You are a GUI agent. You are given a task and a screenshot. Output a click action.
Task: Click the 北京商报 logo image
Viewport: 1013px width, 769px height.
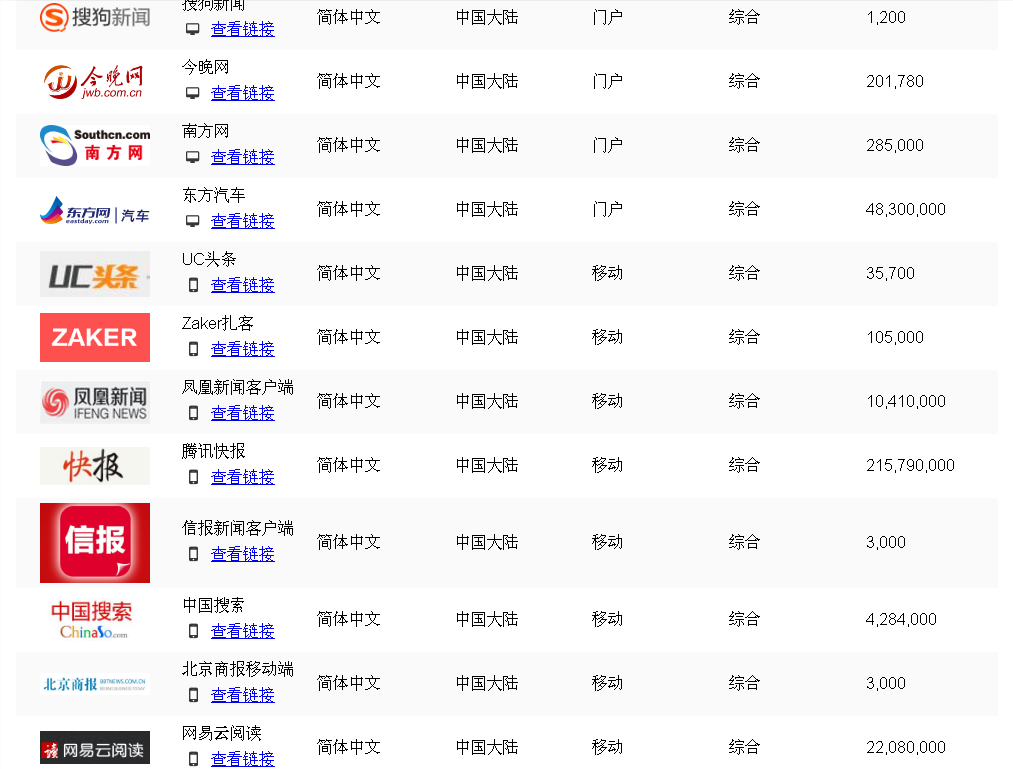tap(95, 684)
